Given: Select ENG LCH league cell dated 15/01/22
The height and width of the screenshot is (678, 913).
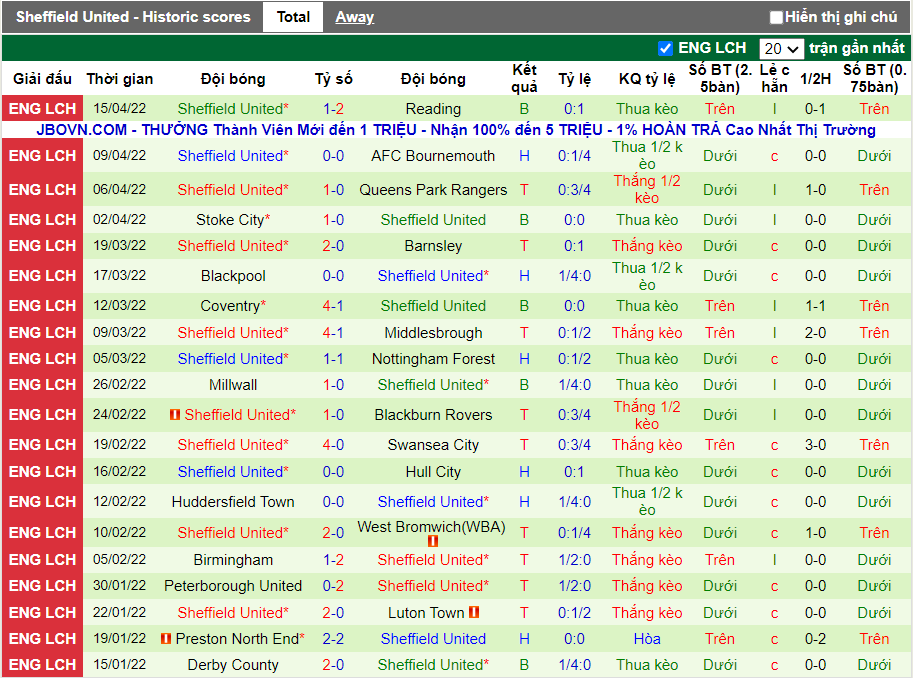Looking at the screenshot, I should [43, 665].
